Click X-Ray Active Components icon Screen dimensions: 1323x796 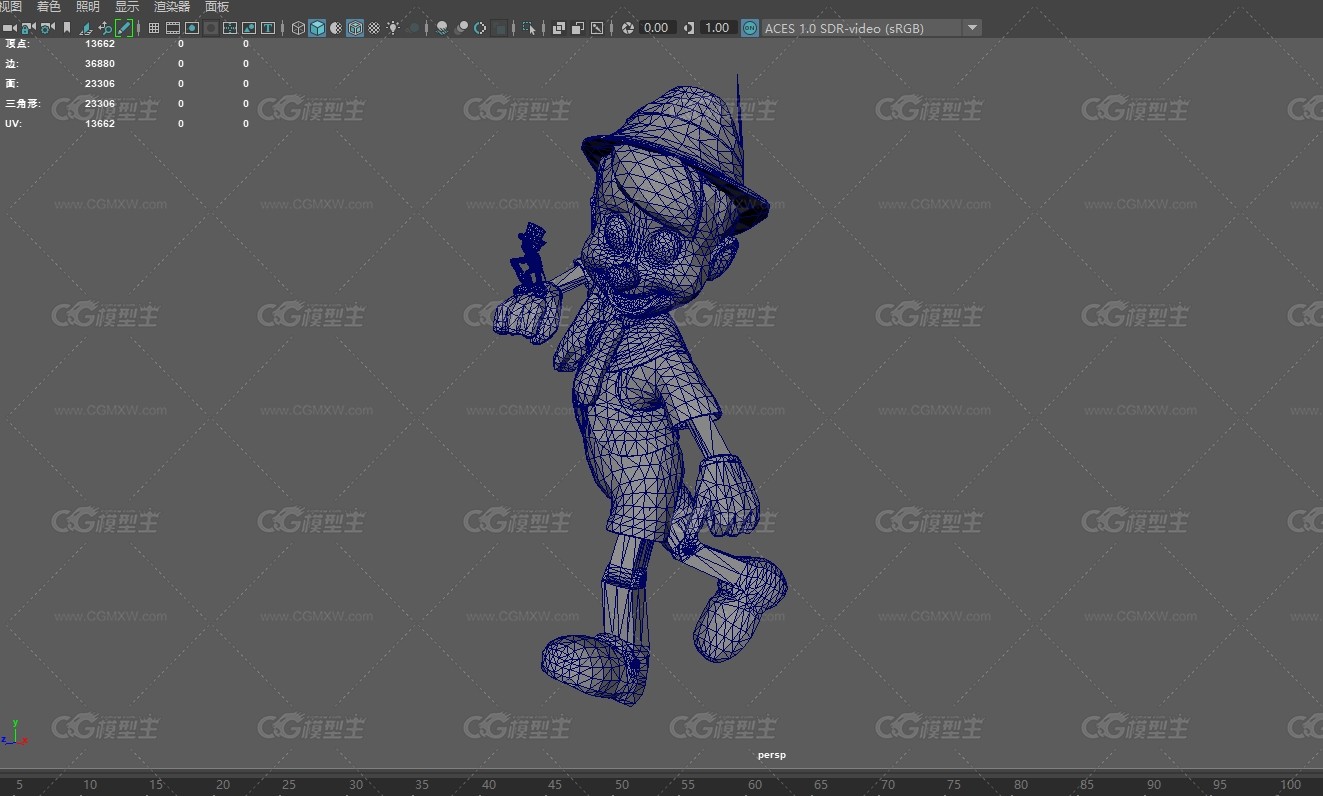tap(578, 28)
